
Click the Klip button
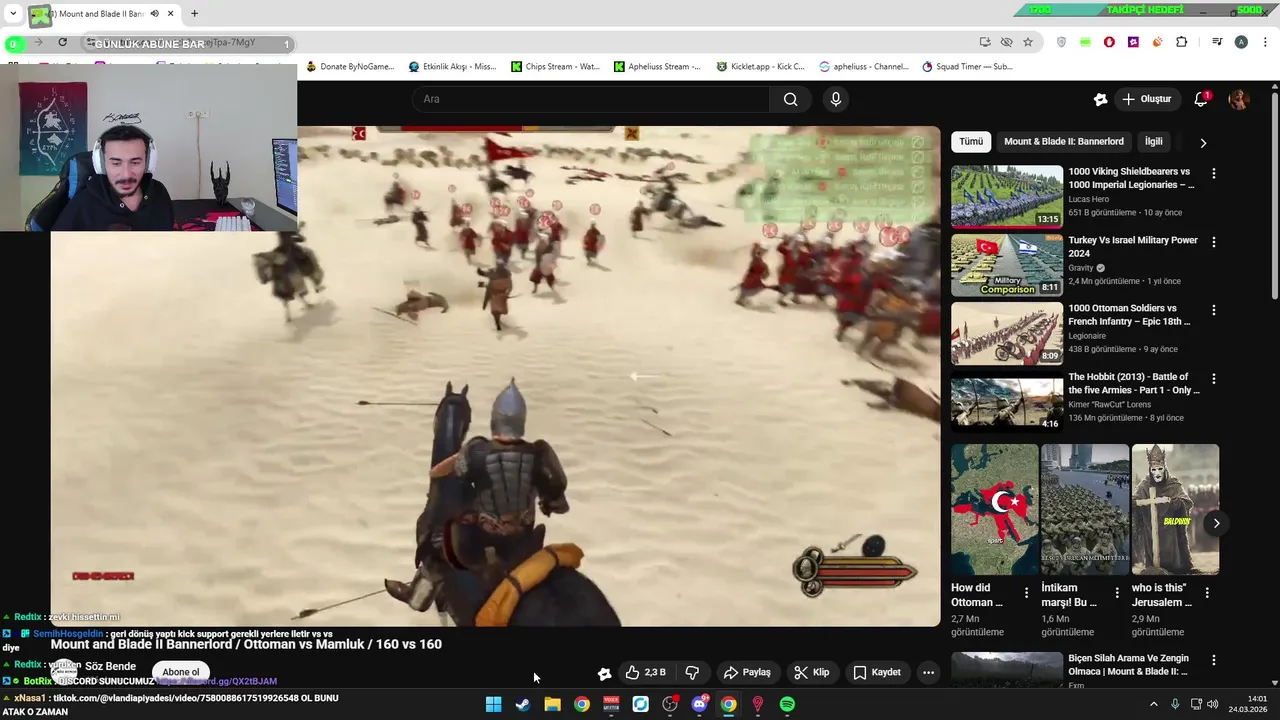(811, 672)
